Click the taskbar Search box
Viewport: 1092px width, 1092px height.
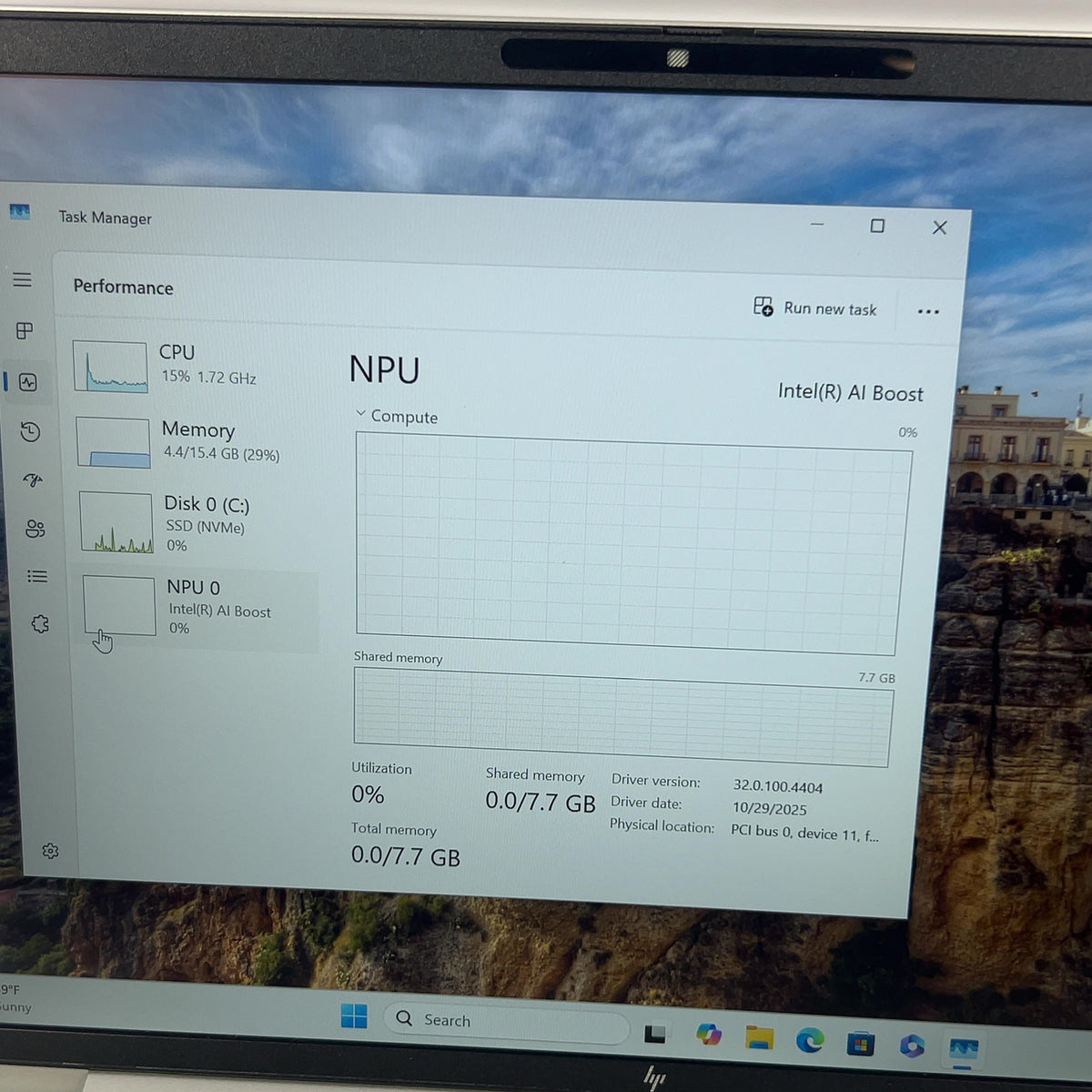pos(506,1021)
